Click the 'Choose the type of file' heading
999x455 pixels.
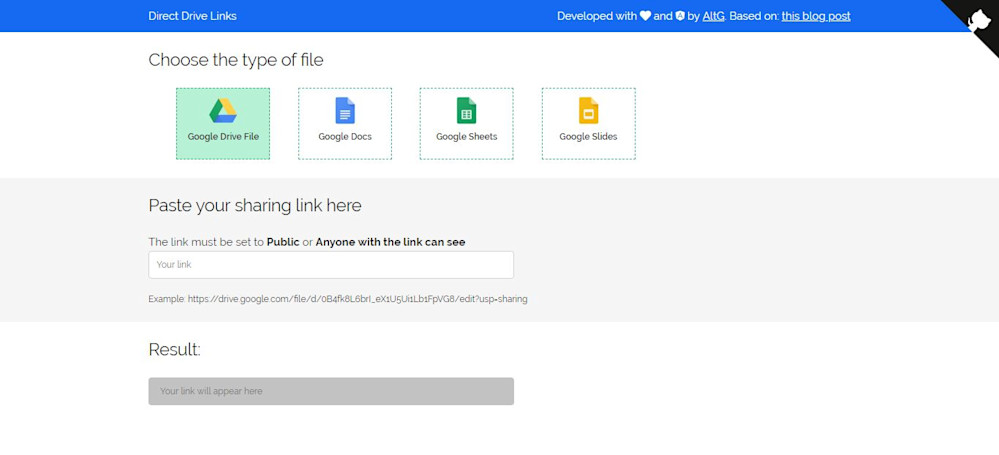click(x=236, y=60)
